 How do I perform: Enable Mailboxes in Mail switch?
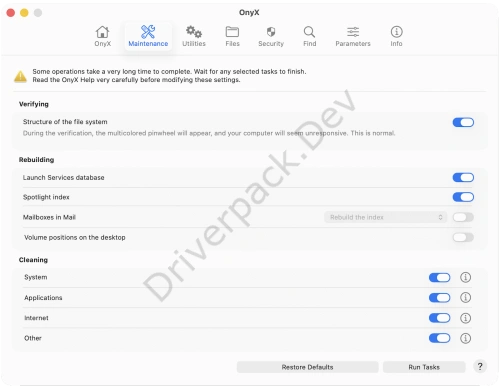click(x=463, y=217)
